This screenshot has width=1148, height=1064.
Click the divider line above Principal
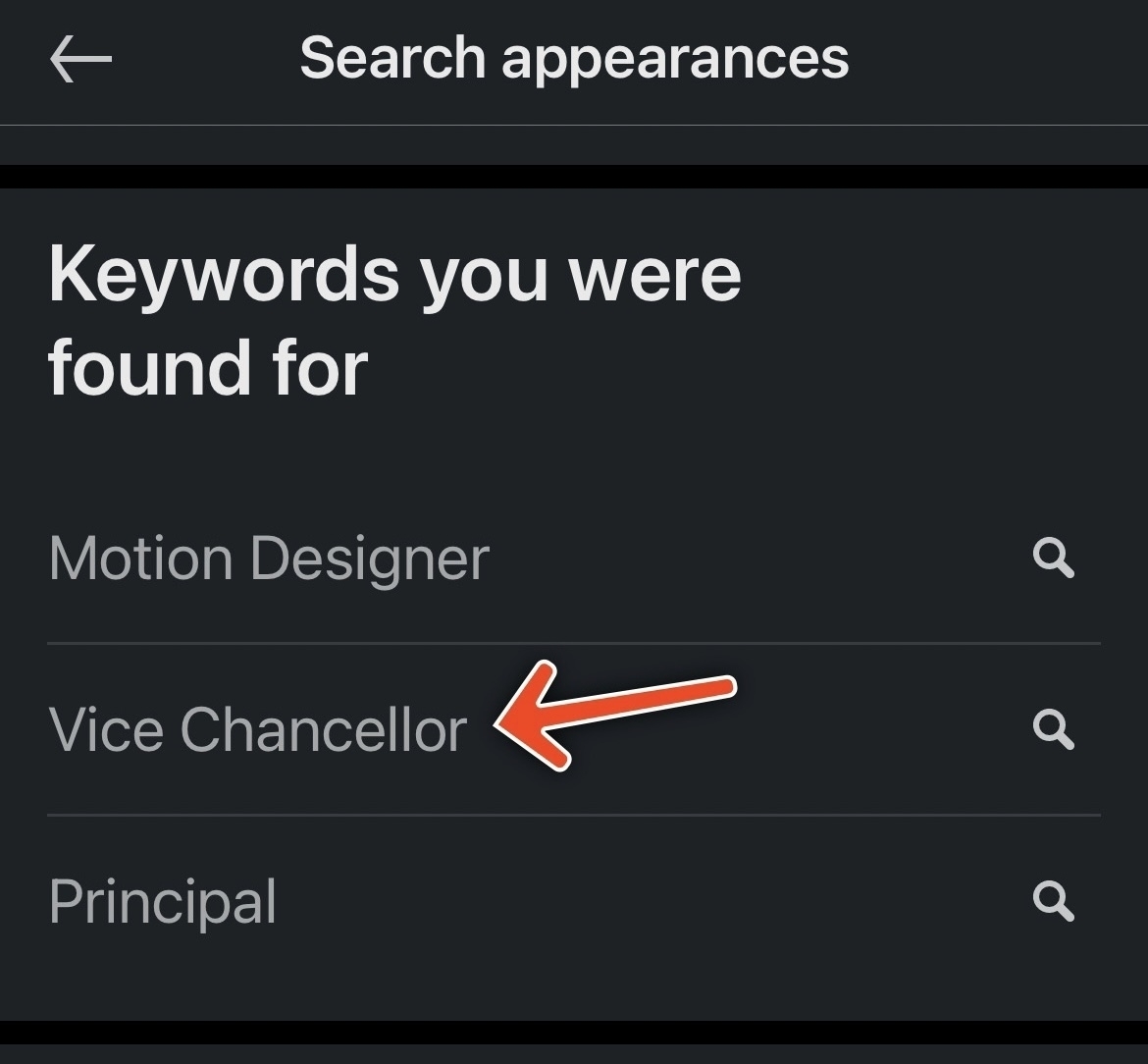[574, 815]
